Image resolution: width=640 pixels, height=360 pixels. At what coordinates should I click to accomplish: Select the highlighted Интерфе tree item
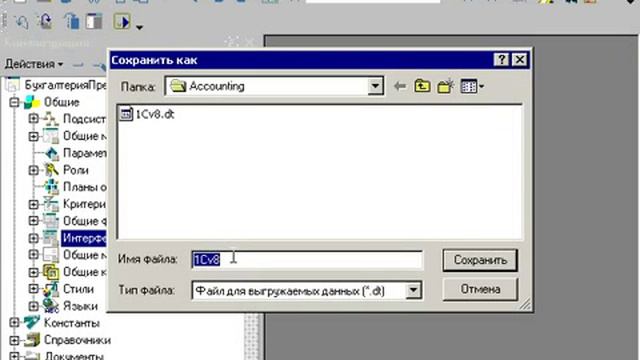pyautogui.click(x=84, y=238)
